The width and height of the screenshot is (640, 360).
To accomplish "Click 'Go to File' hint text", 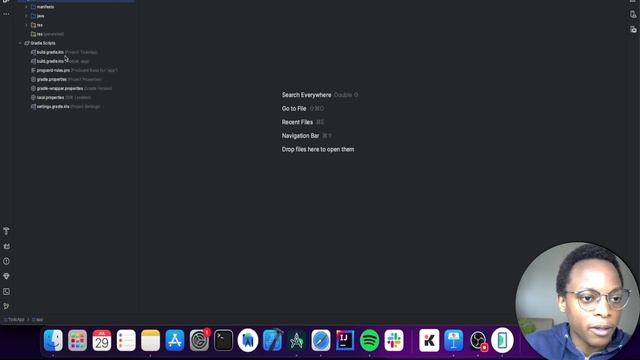I will click(294, 109).
